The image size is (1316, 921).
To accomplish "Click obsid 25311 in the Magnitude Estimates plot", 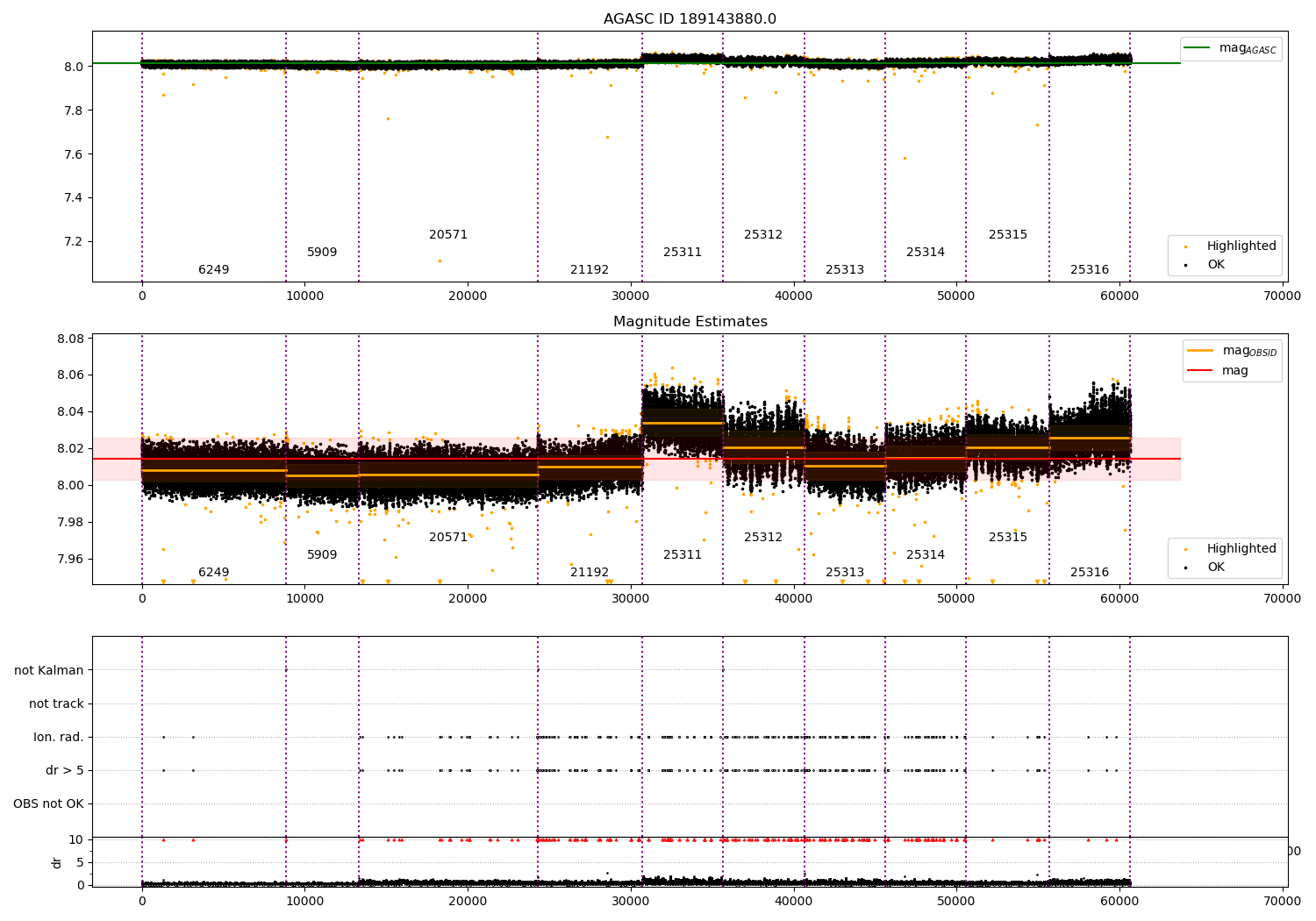I will coord(683,555).
